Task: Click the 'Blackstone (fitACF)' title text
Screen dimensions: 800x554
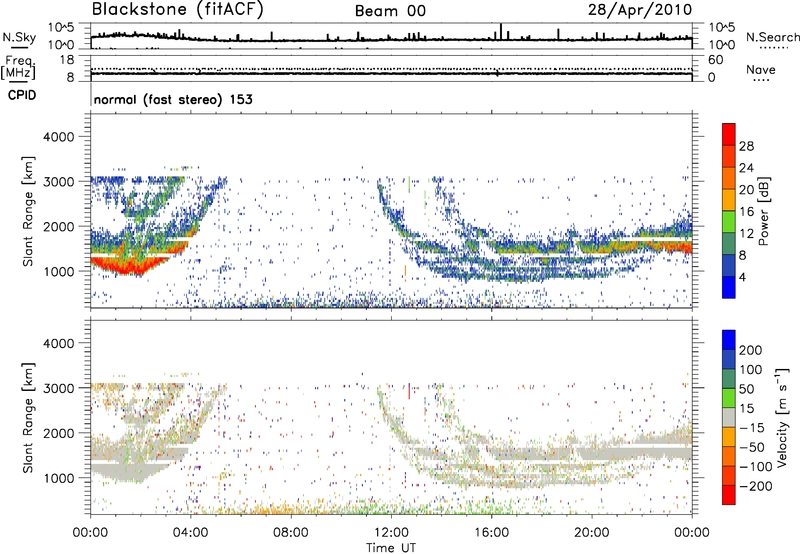Action: [x=178, y=9]
